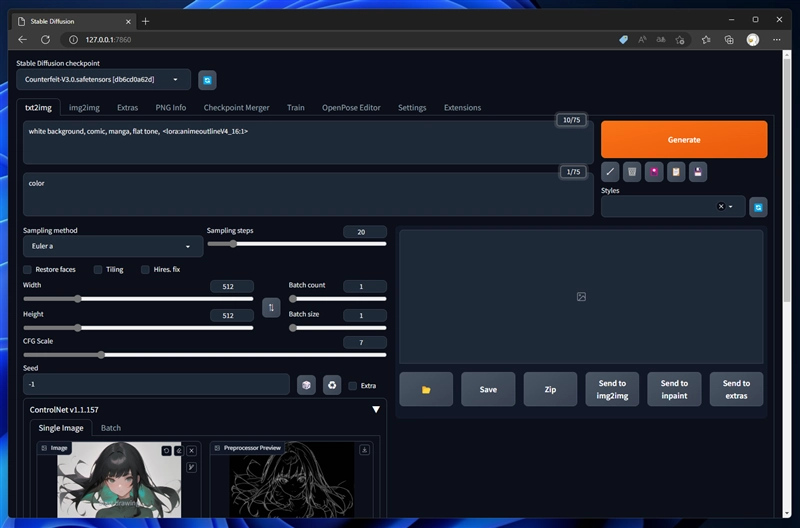Open the Extras tab

pos(128,108)
